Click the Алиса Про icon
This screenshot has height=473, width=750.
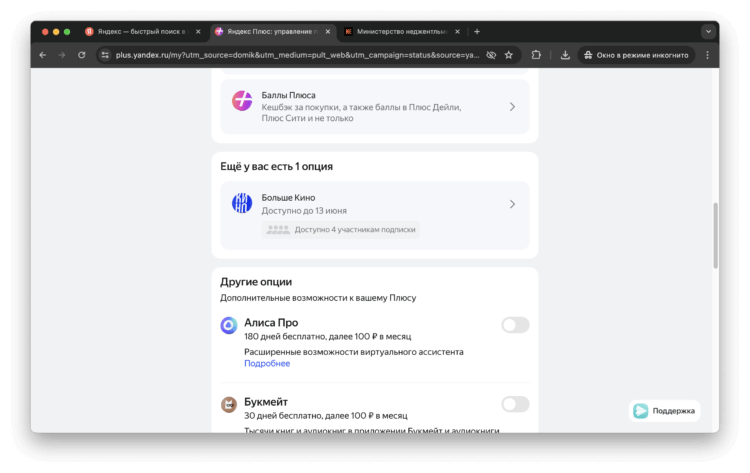point(229,325)
